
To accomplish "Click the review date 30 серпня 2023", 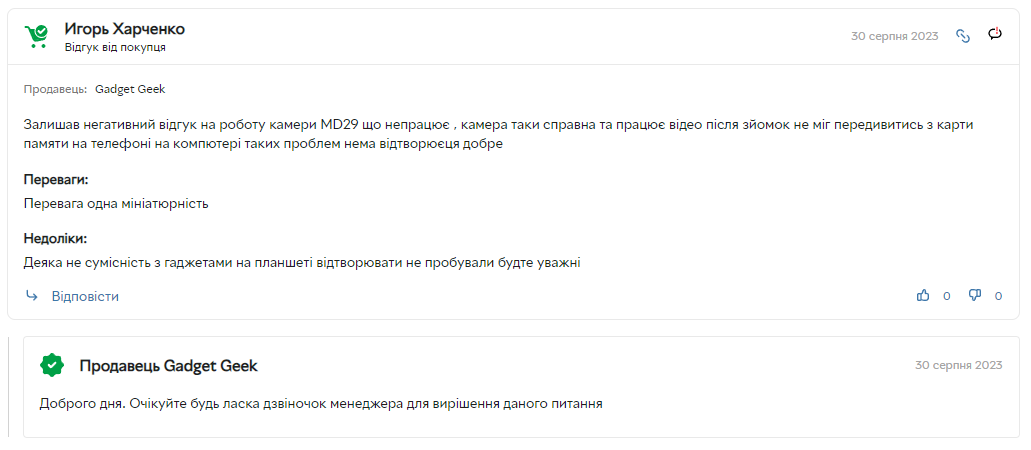I will (894, 36).
